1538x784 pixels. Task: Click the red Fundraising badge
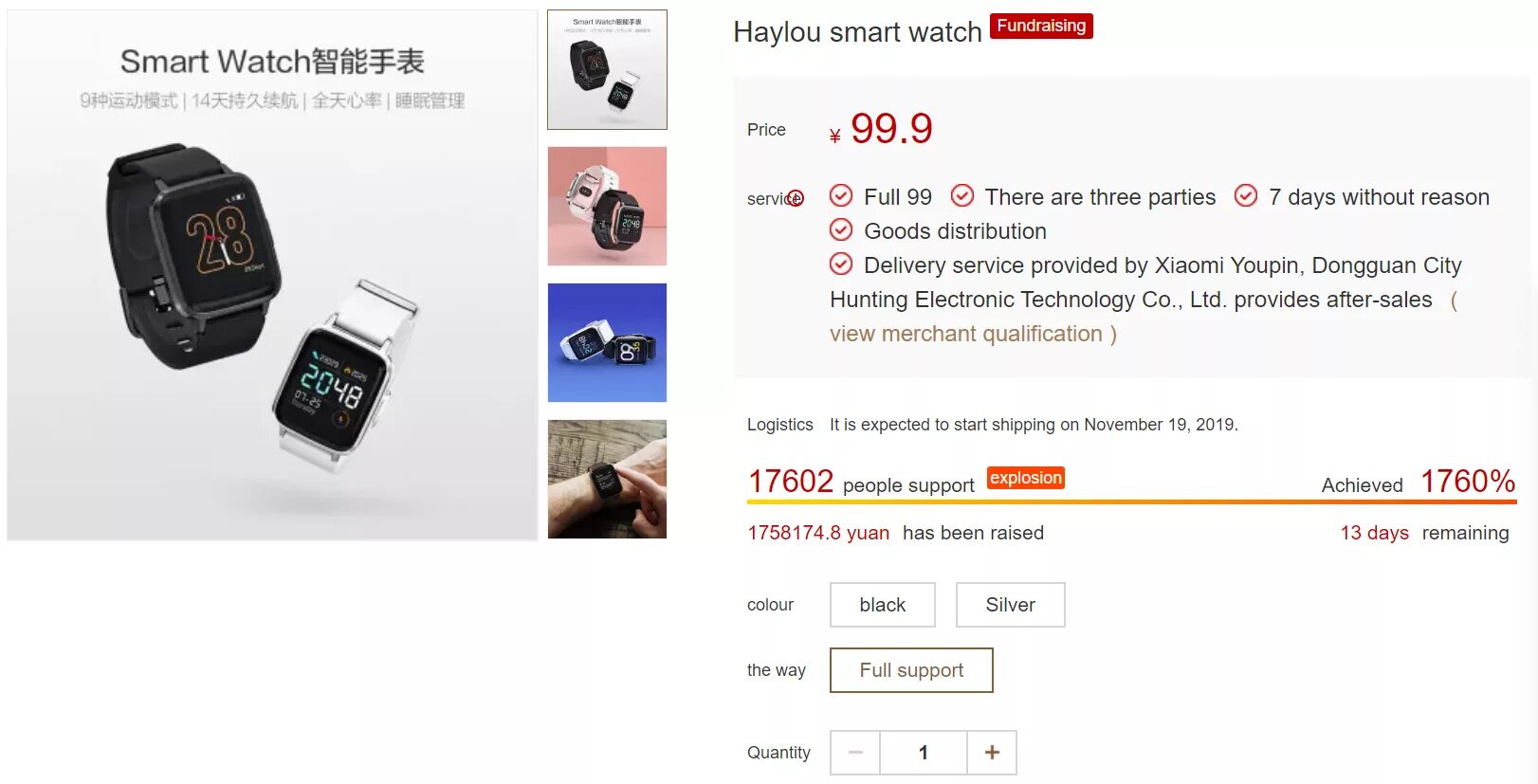click(1041, 26)
